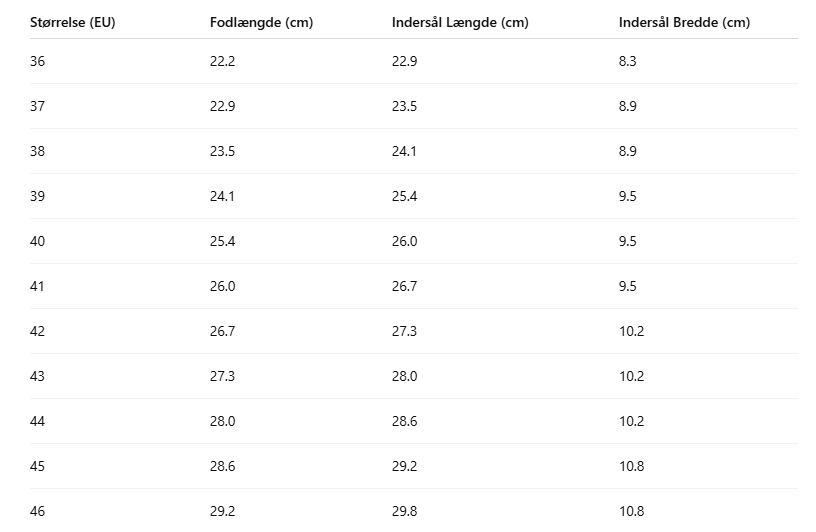
Task: Click the Indersål Længde (cm) column header
Action: pos(460,23)
